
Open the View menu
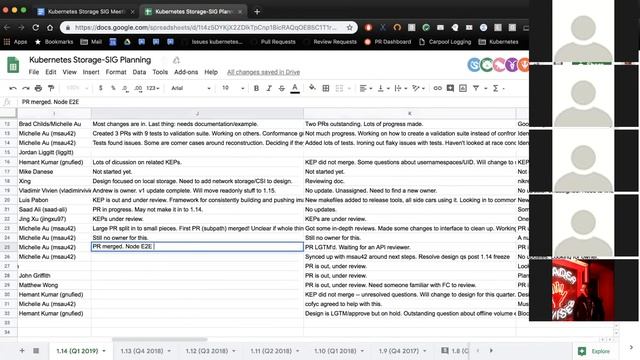tap(69, 72)
